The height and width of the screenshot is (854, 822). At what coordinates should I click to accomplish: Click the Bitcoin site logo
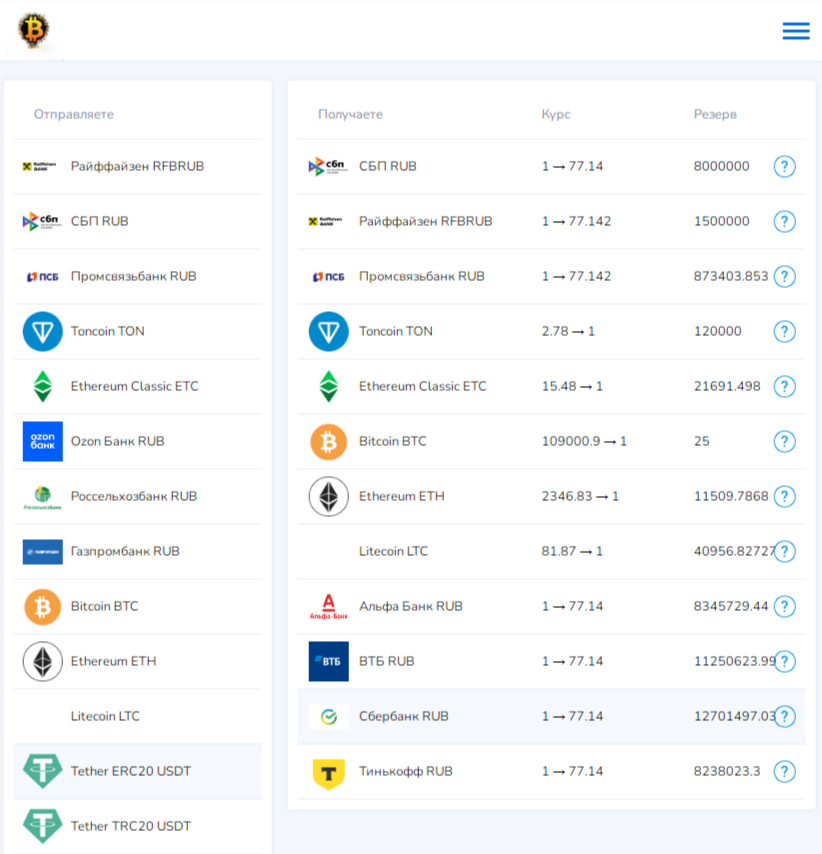pyautogui.click(x=34, y=29)
